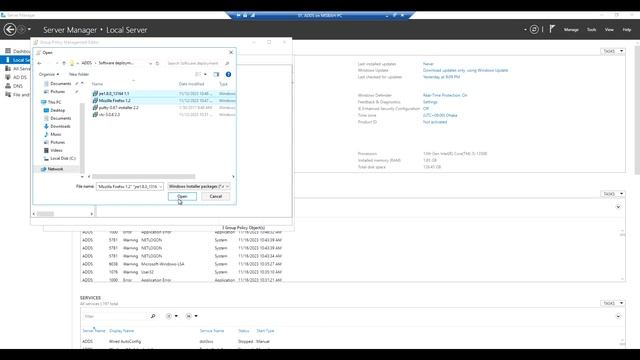Open the Tools menu
This screenshot has width=640, height=360.
point(591,30)
